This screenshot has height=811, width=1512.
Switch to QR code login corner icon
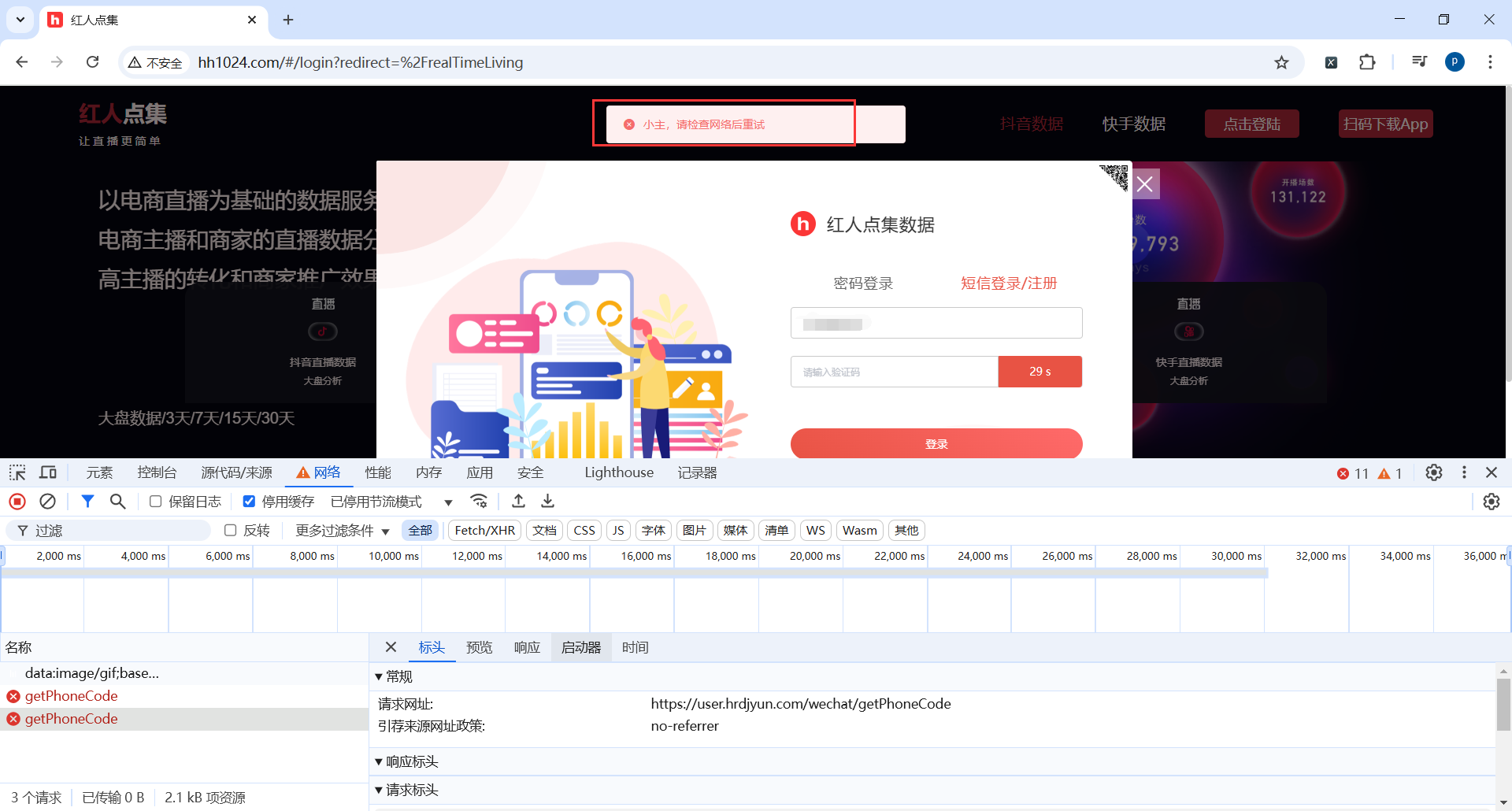[x=1114, y=177]
